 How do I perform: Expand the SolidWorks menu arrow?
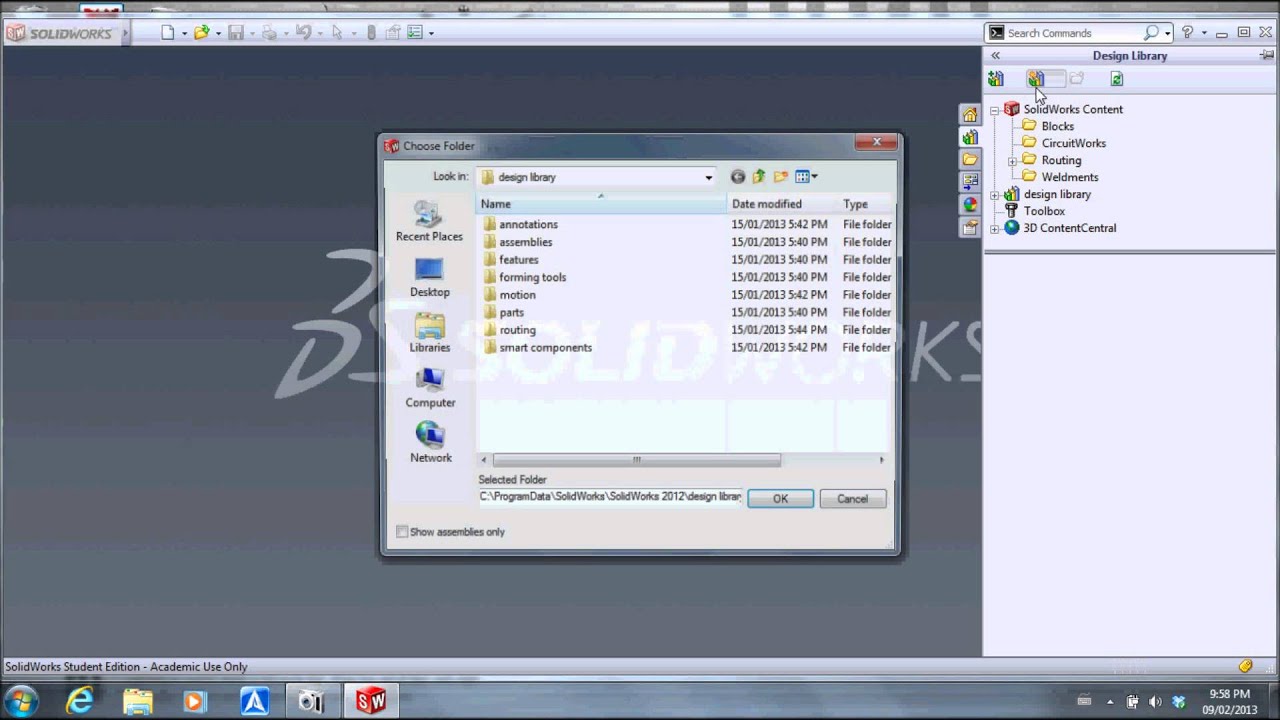pyautogui.click(x=126, y=33)
